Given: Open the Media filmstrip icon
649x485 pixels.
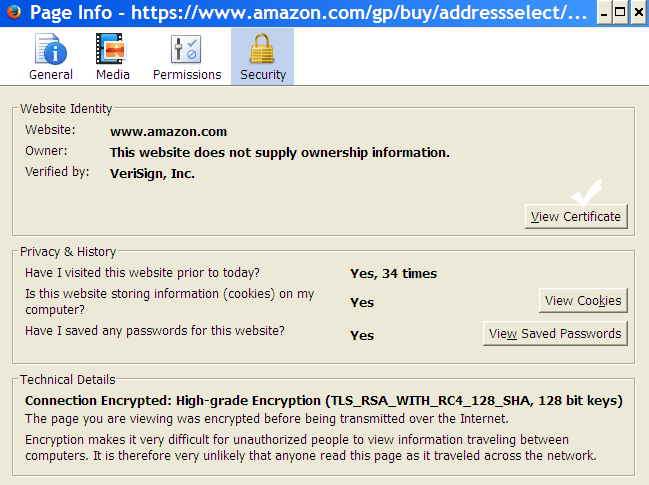Looking at the screenshot, I should [x=111, y=49].
